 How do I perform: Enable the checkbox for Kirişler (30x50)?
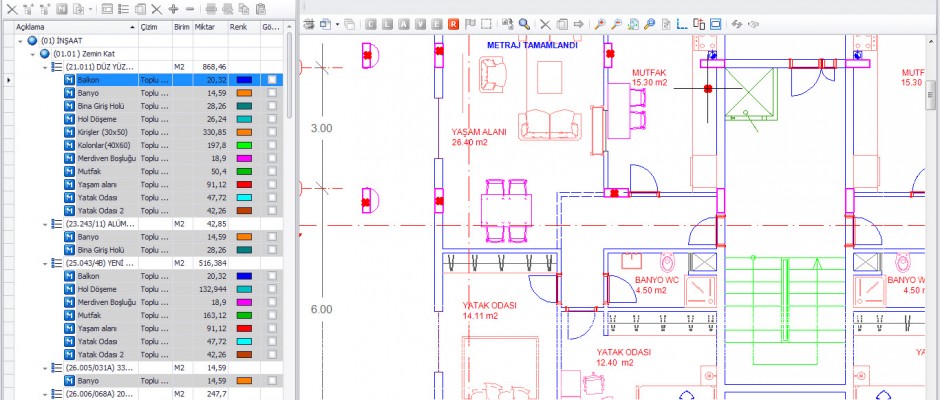pyautogui.click(x=273, y=132)
